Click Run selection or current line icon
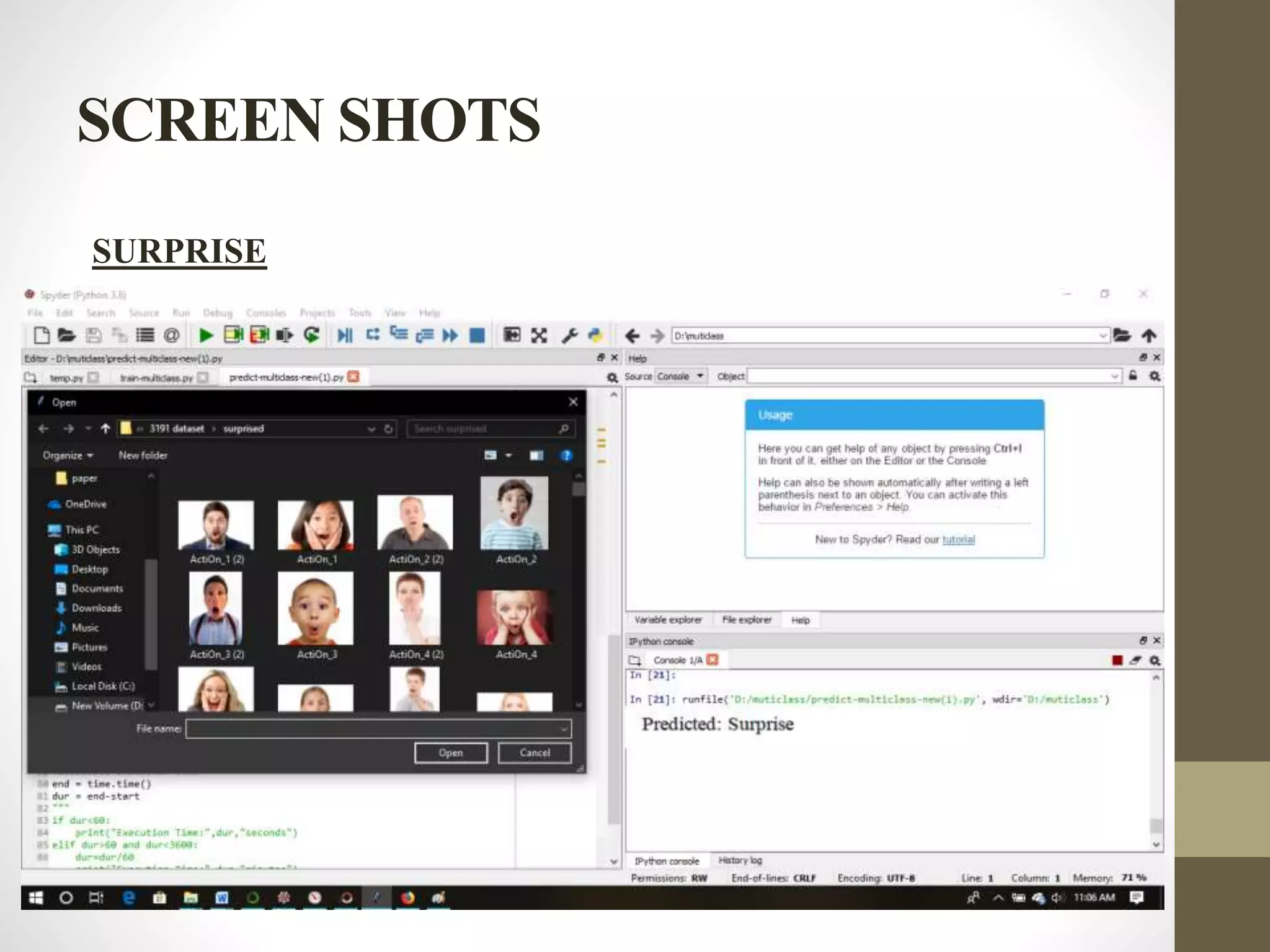This screenshot has height=952, width=1270. click(285, 335)
